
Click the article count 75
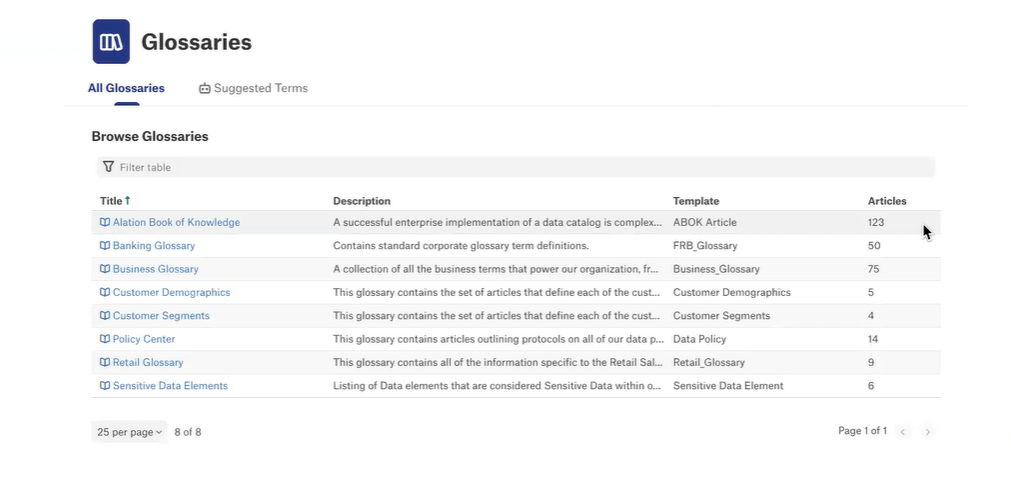[874, 268]
